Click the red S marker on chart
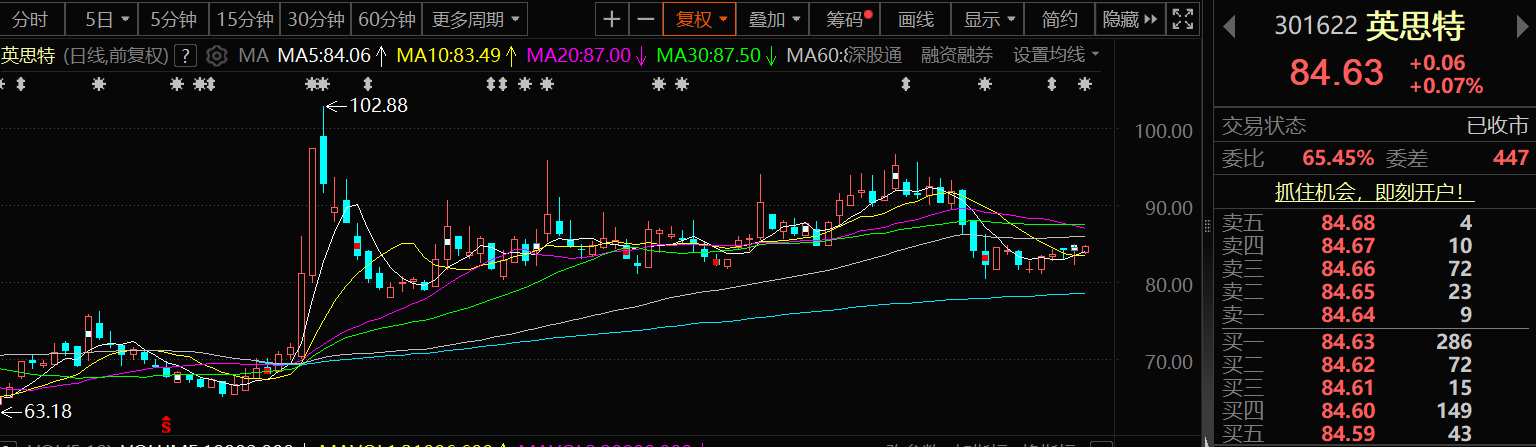This screenshot has width=1536, height=447. tap(167, 423)
